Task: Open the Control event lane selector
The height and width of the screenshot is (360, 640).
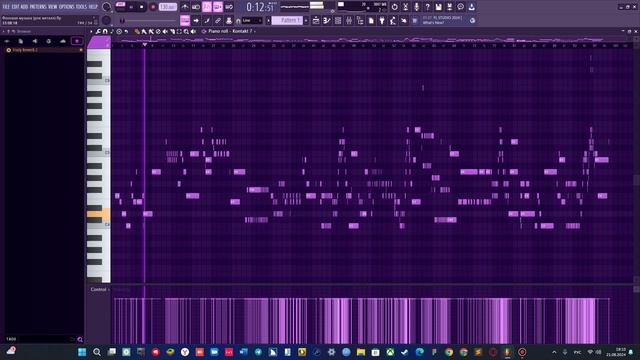Action: tap(99, 289)
